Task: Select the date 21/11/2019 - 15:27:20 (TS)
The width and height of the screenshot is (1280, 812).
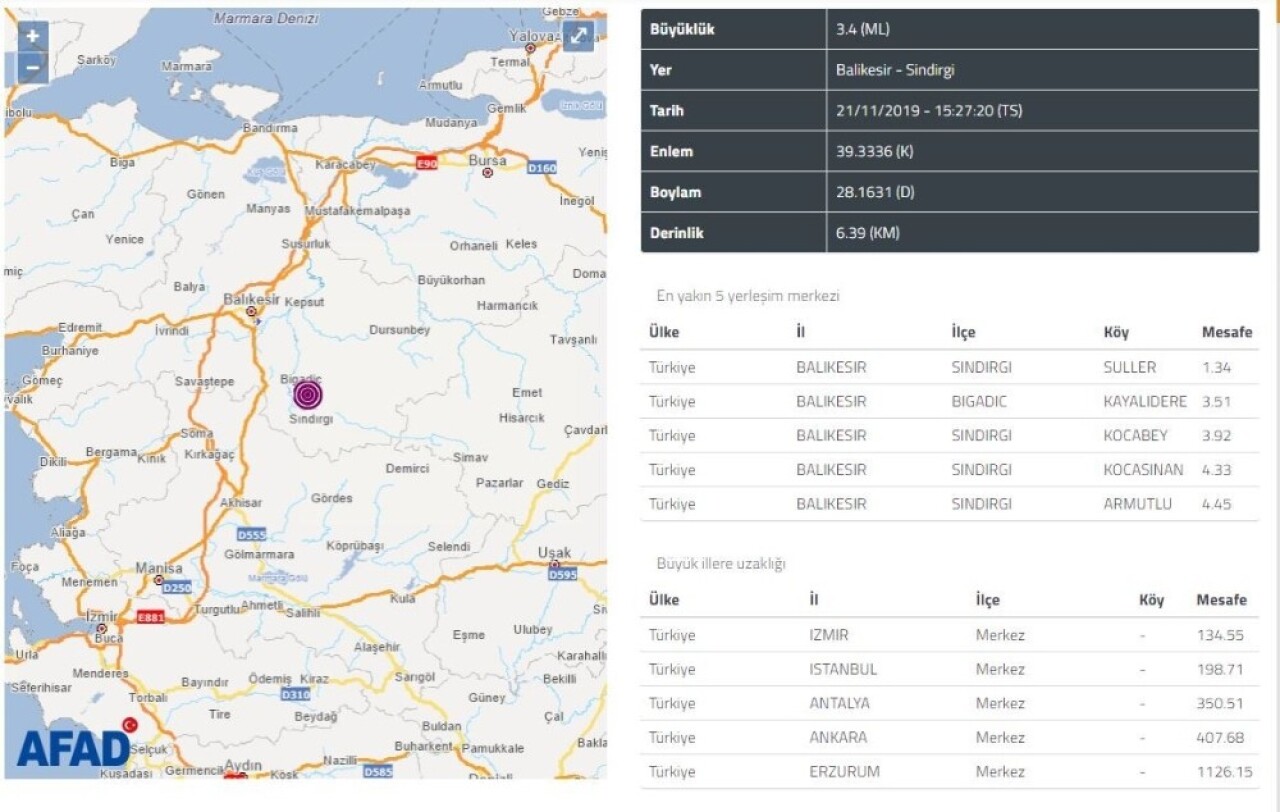Action: pyautogui.click(x=929, y=111)
